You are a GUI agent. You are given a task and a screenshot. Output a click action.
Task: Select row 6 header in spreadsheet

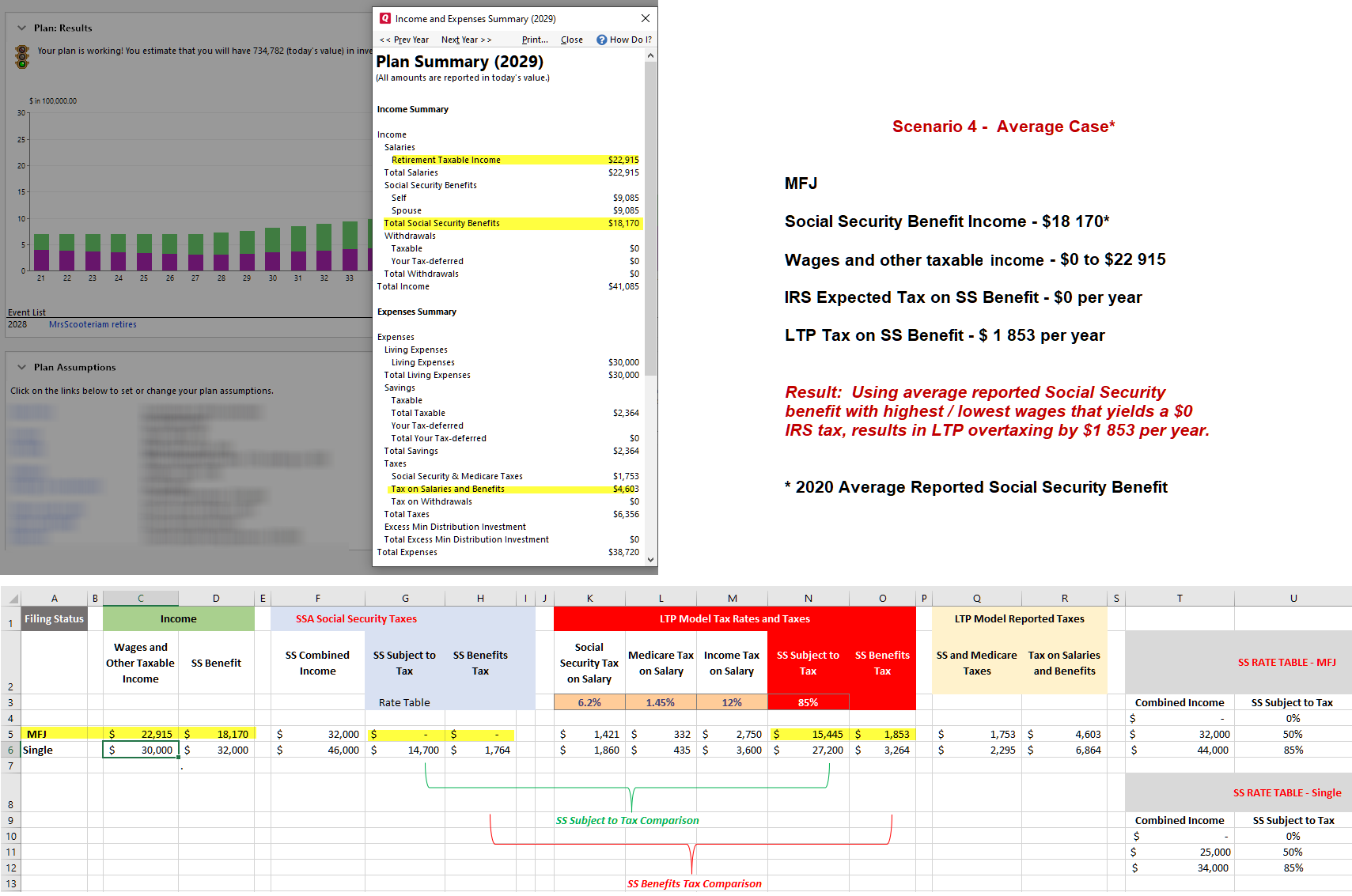pyautogui.click(x=10, y=750)
